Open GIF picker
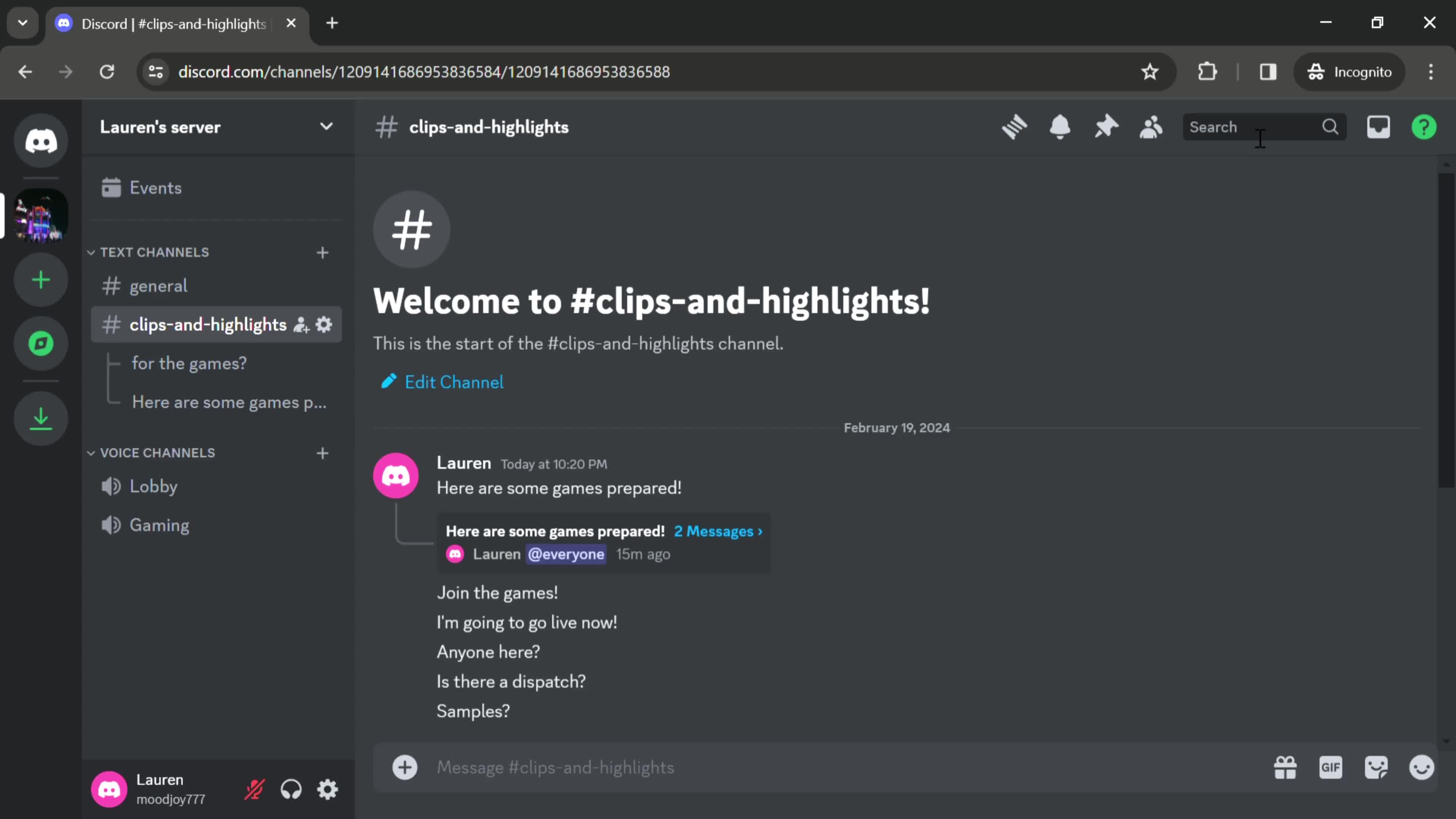1456x819 pixels. [1330, 767]
